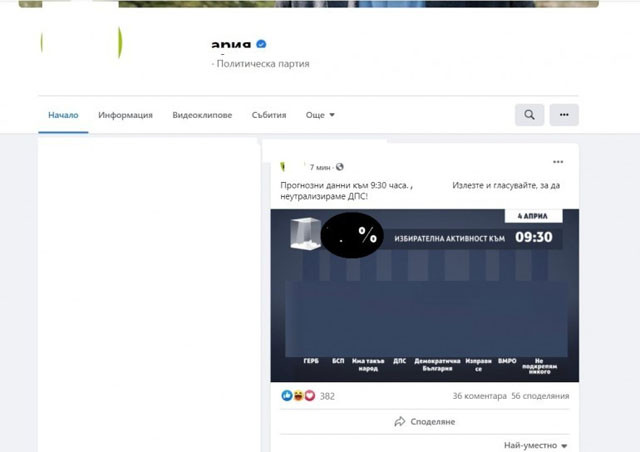Open the page three-dots options button
The height and width of the screenshot is (452, 640).
[x=564, y=115]
